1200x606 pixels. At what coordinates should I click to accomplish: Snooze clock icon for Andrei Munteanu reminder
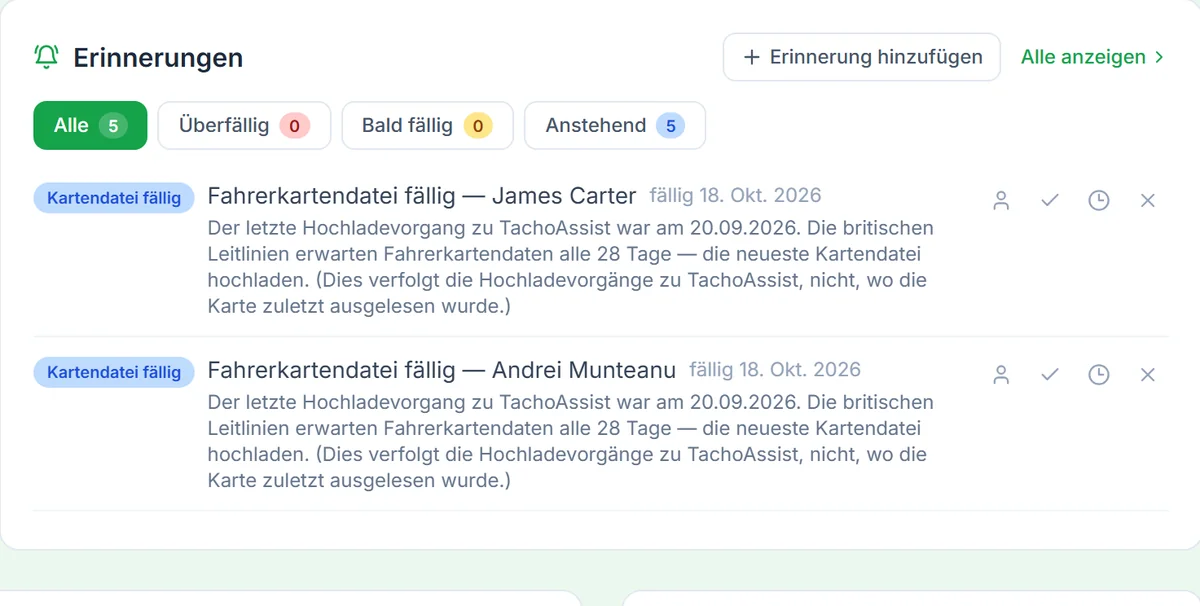[x=1099, y=375]
